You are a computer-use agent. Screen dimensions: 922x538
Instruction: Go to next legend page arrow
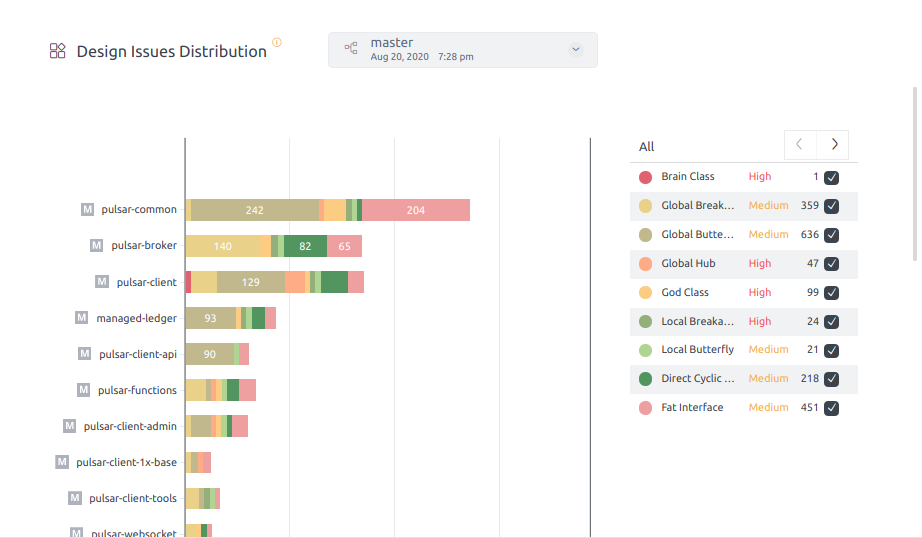pos(833,145)
